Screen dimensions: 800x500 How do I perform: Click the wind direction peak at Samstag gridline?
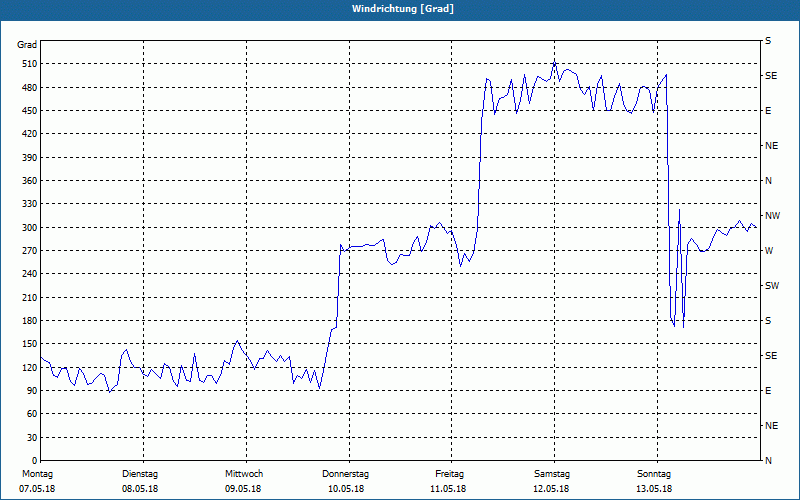555,61
